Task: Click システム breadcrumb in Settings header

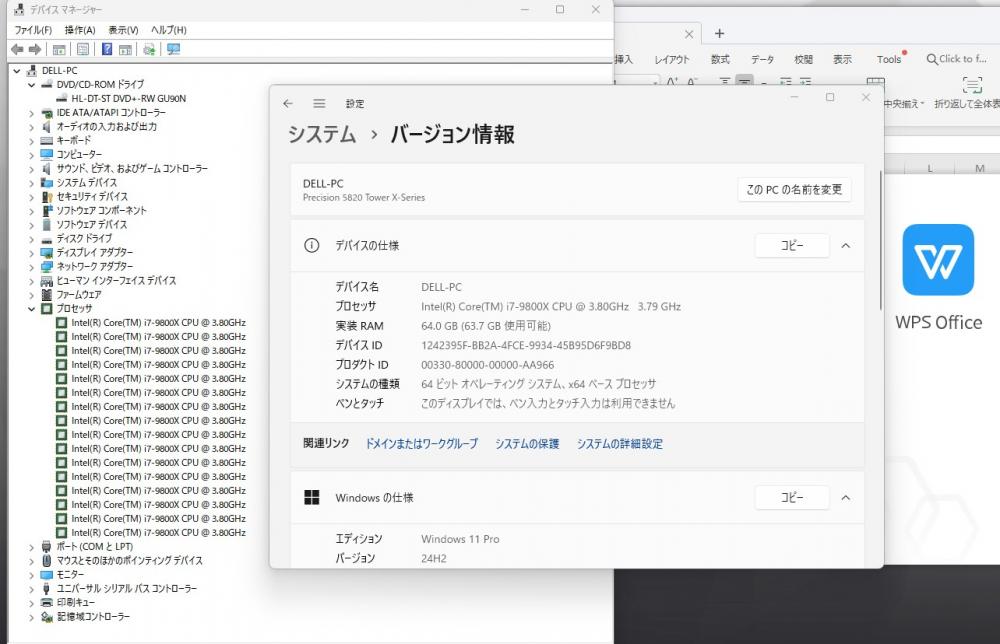Action: [x=321, y=135]
